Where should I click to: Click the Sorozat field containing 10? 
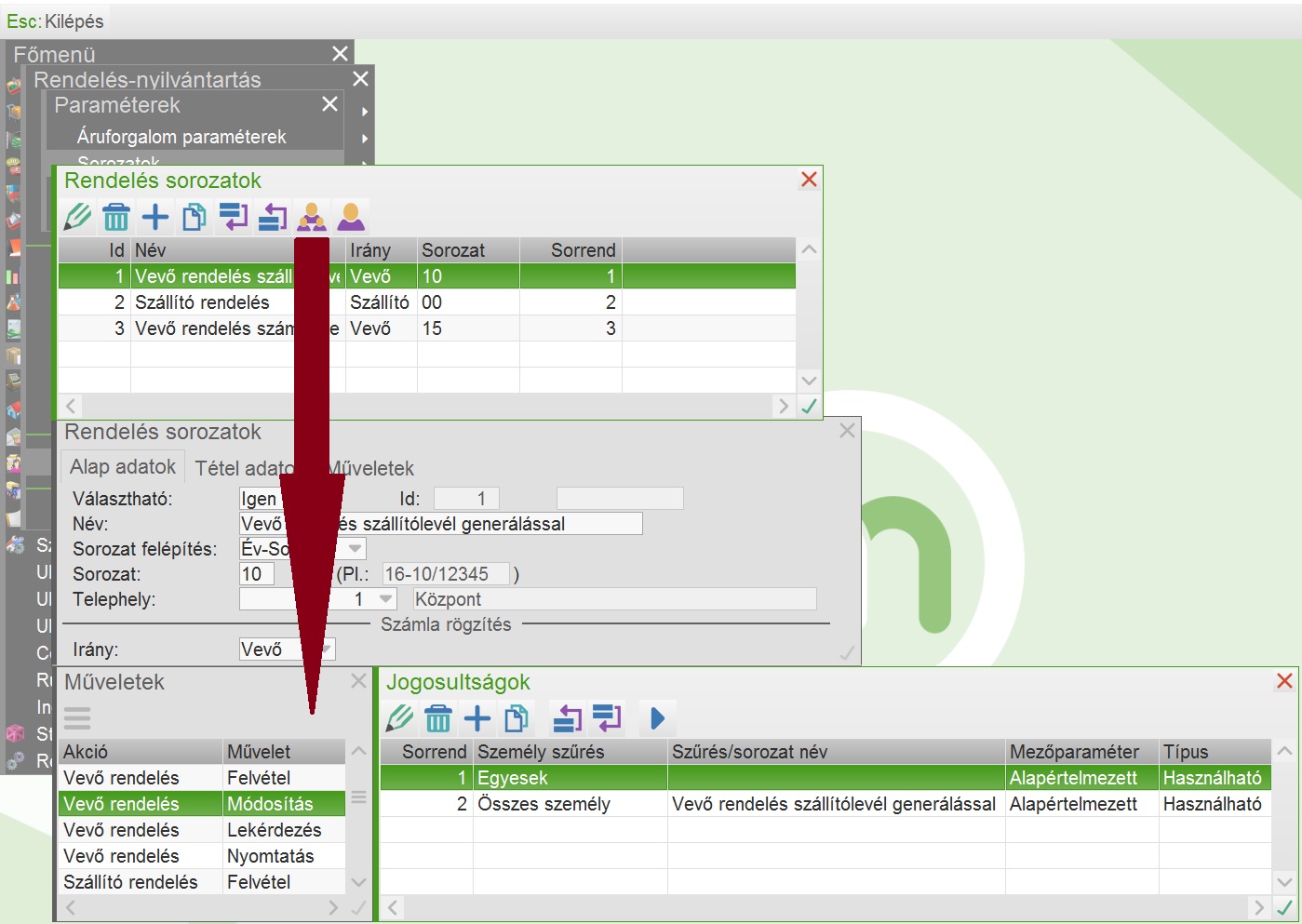(257, 574)
